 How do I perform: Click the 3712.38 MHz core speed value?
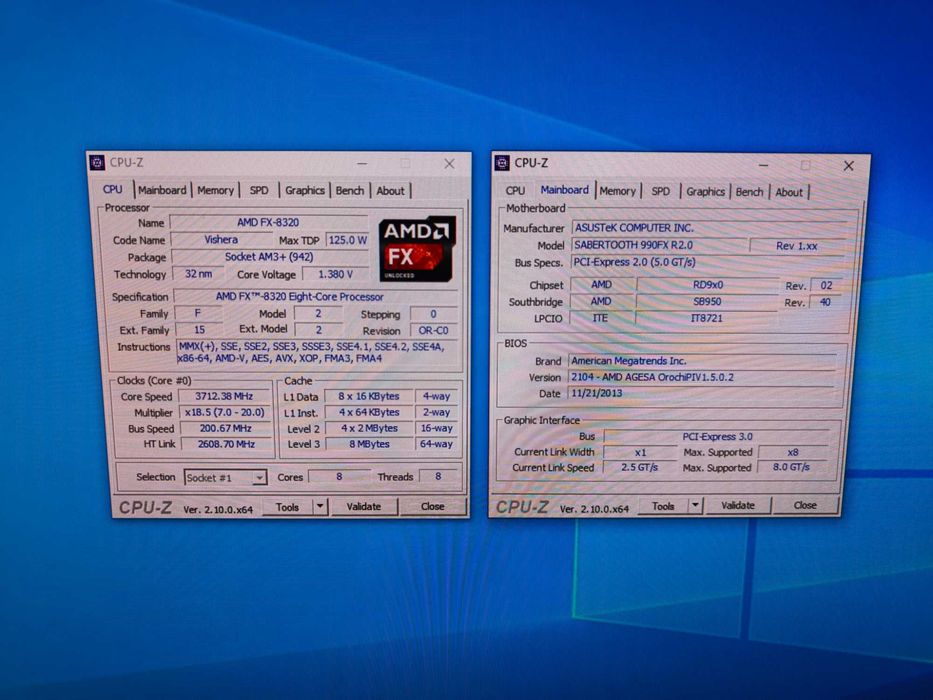point(224,396)
